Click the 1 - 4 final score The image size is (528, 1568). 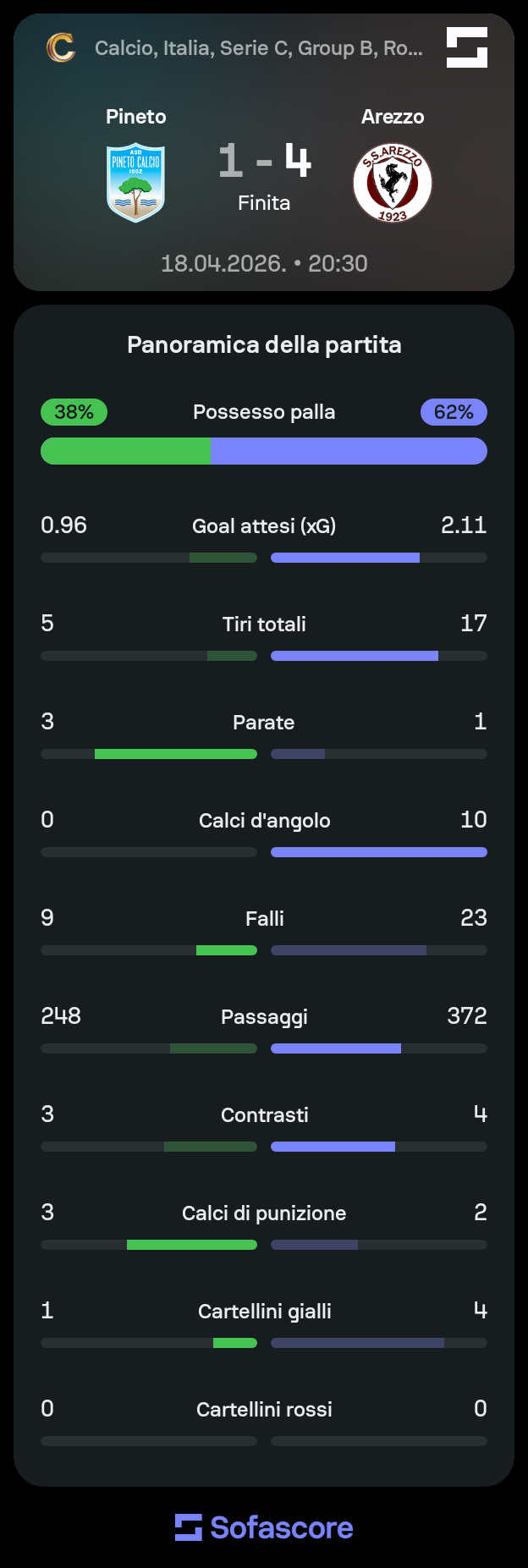[x=264, y=160]
